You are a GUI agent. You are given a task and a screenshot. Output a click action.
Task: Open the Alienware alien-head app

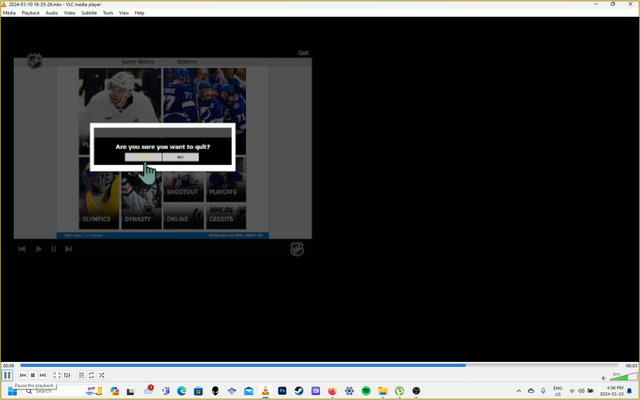pos(215,391)
